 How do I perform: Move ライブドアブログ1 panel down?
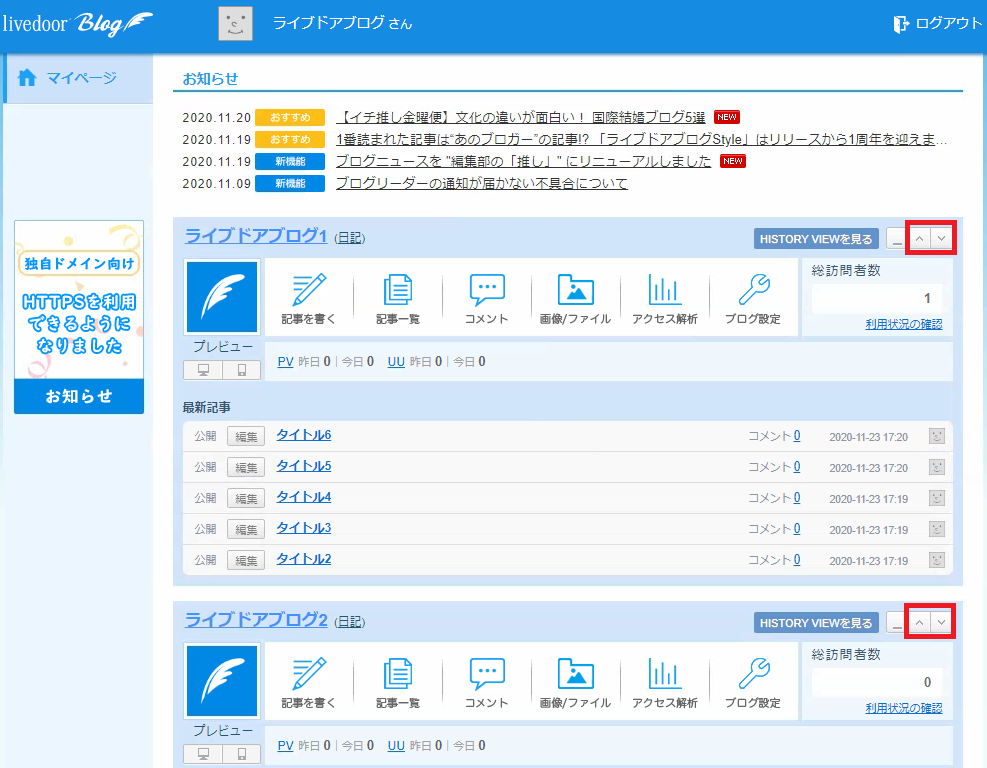click(941, 239)
